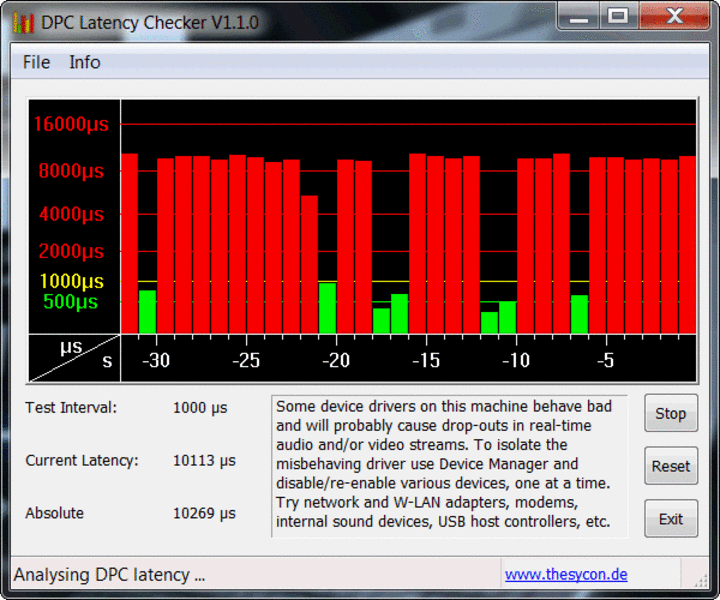This screenshot has width=720, height=600.
Task: Close the DPC Latency Checker window
Action: (x=675, y=17)
